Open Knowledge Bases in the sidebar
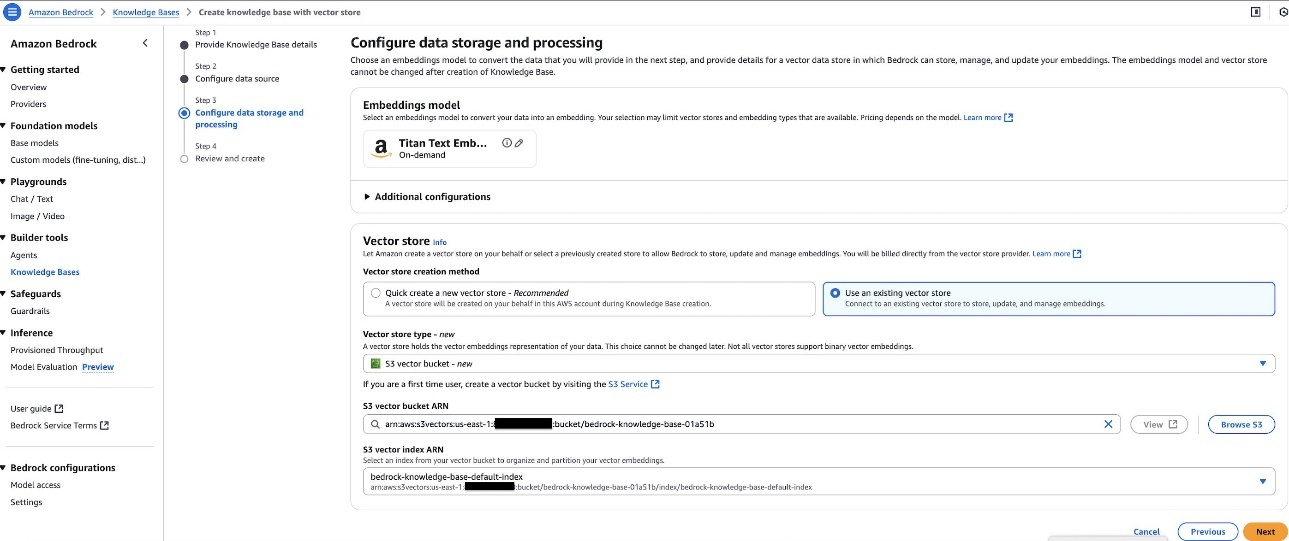Image resolution: width=1289 pixels, height=541 pixels. (x=45, y=272)
